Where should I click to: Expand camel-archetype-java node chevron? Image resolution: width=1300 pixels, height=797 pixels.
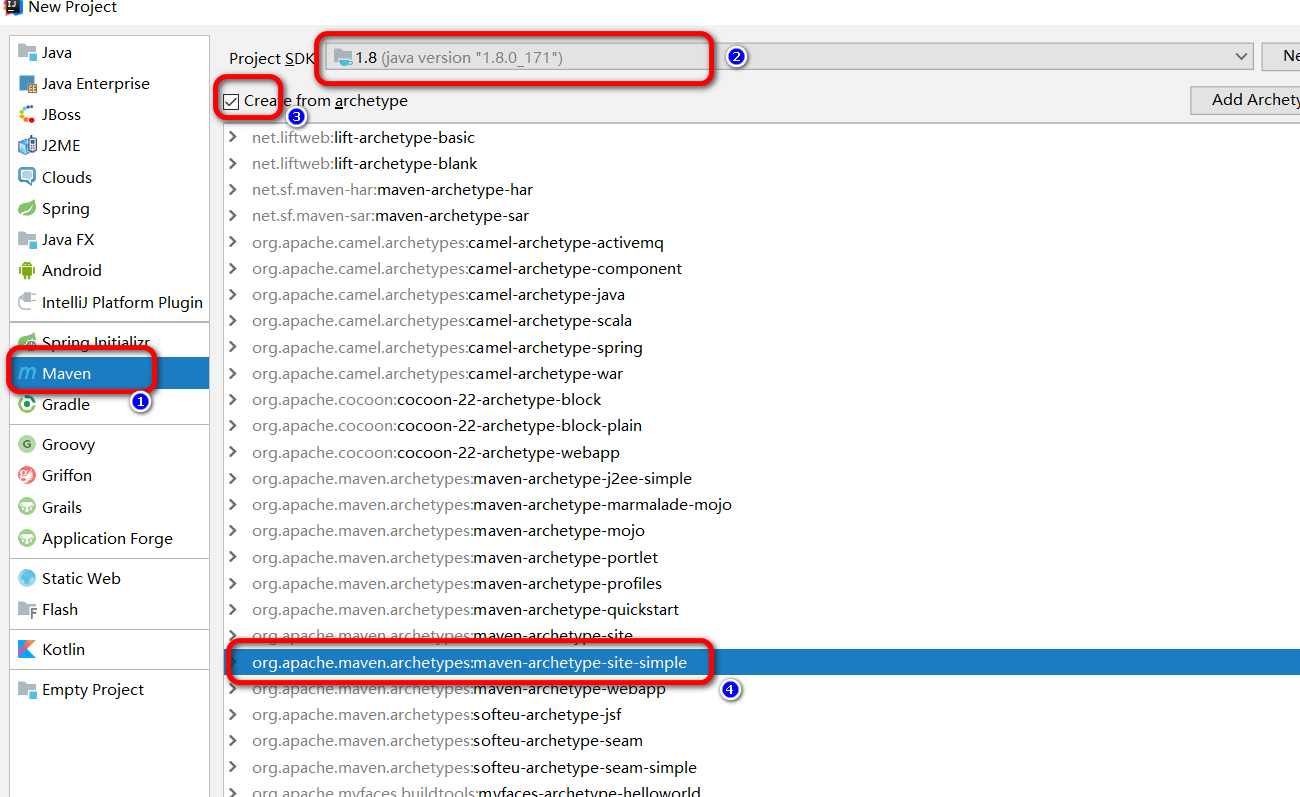(233, 295)
